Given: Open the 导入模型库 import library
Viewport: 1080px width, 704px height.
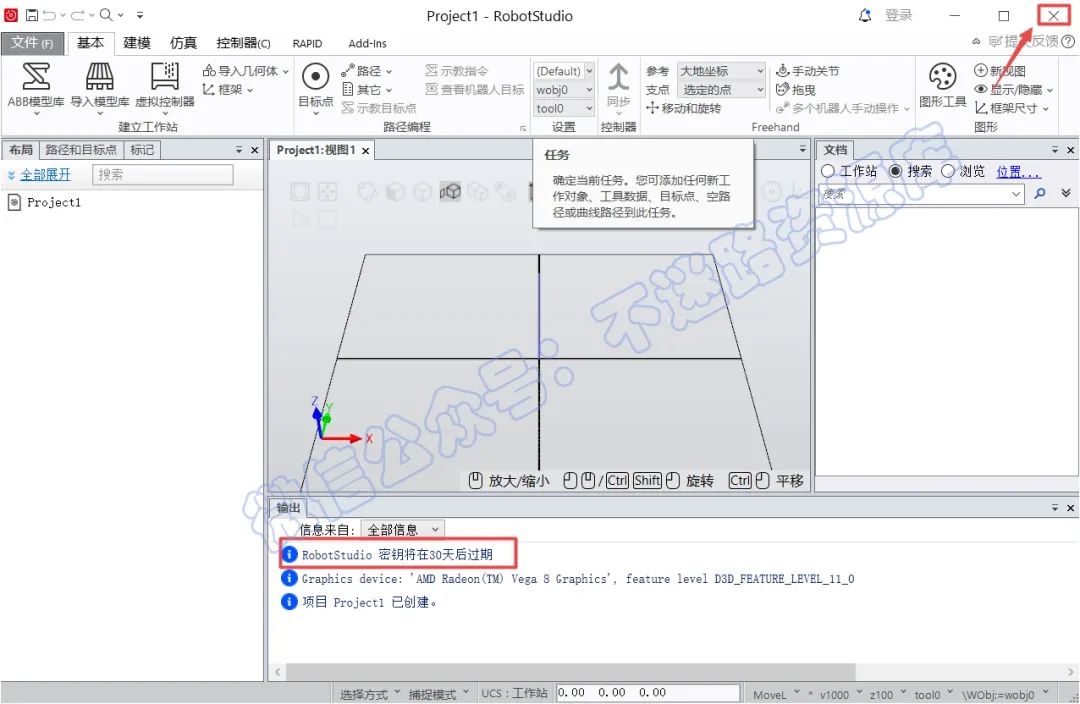Looking at the screenshot, I should coord(100,85).
